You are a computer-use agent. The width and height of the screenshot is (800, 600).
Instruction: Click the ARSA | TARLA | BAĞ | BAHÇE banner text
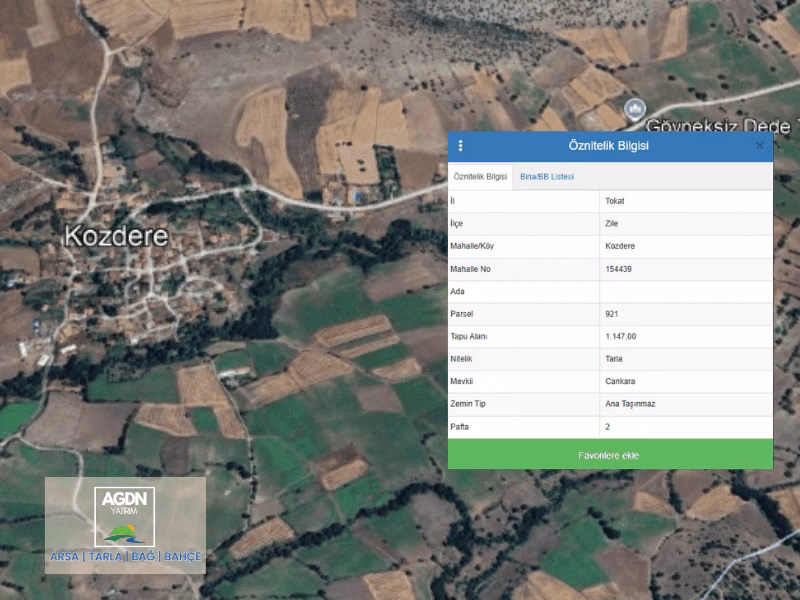tap(126, 556)
